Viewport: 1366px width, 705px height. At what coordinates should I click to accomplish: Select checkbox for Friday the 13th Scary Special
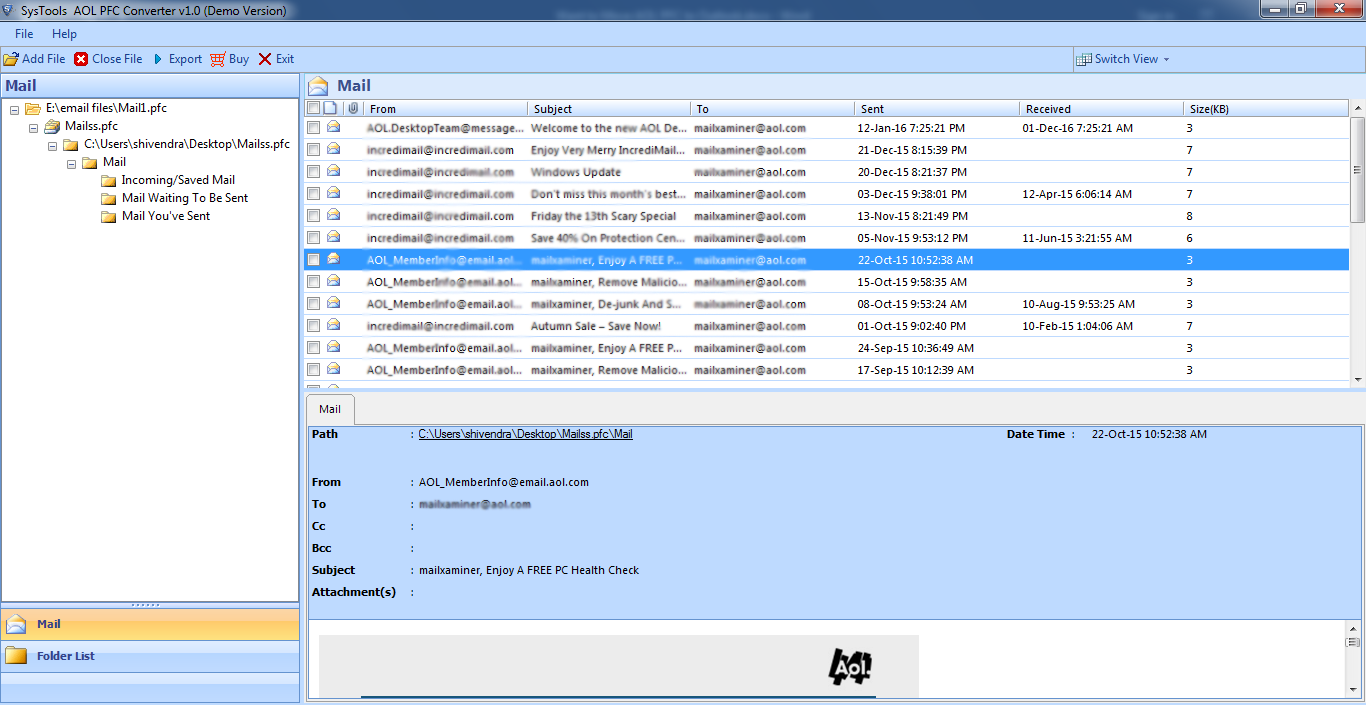(313, 216)
